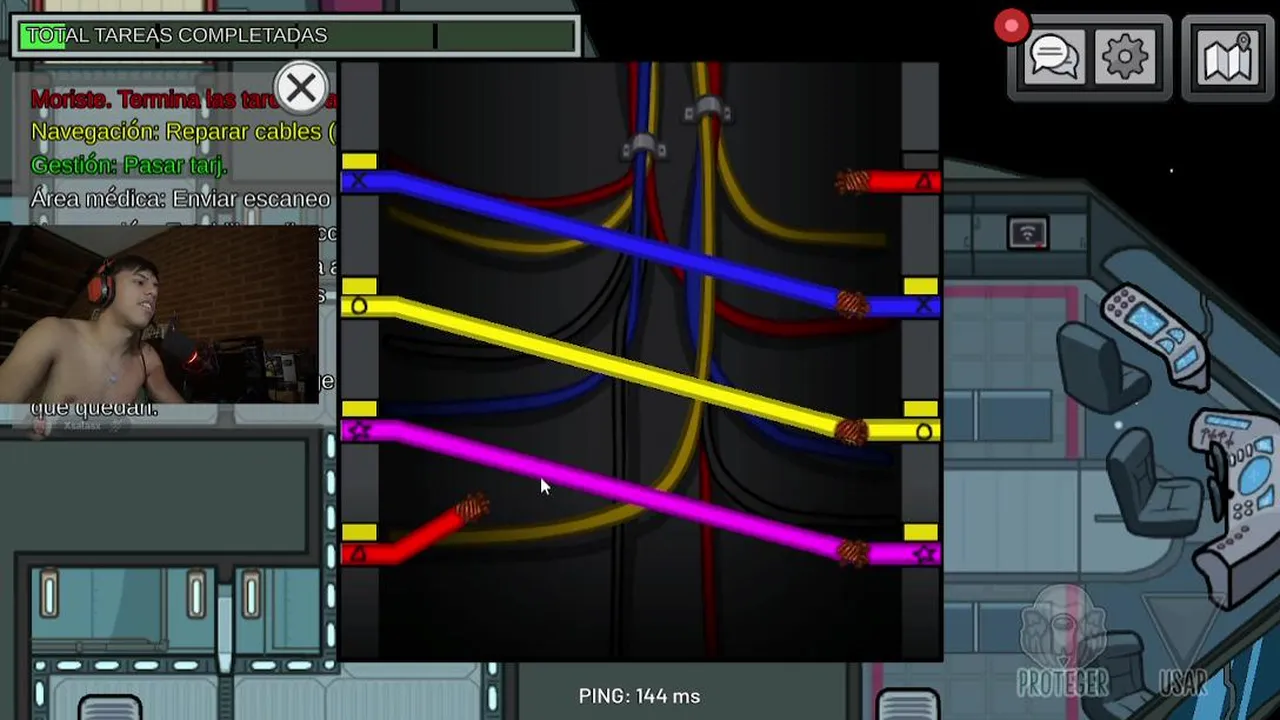Click the red wire terminal on right

coord(888,181)
